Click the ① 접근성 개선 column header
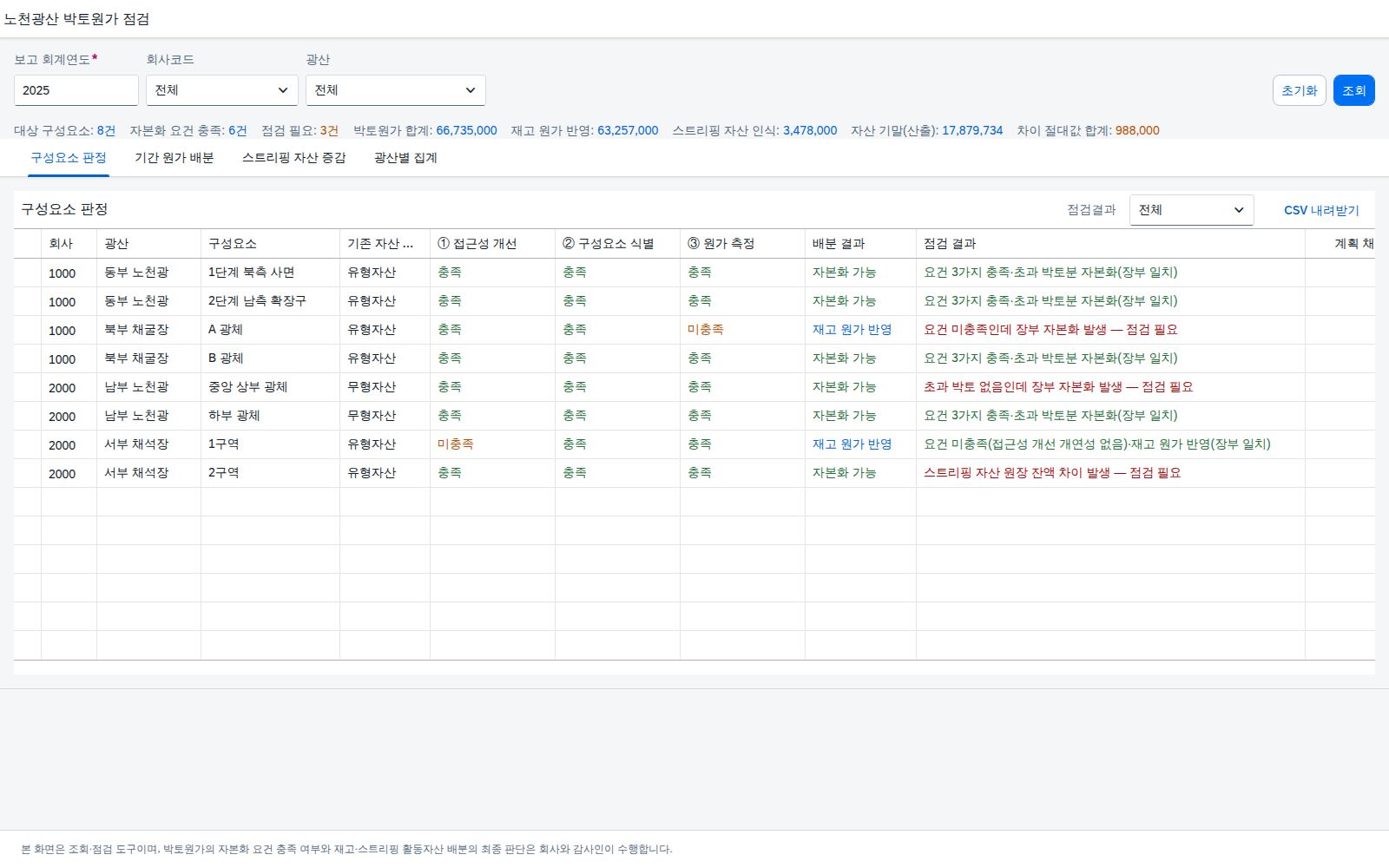Viewport: 1389px width, 868px height. tap(493, 244)
